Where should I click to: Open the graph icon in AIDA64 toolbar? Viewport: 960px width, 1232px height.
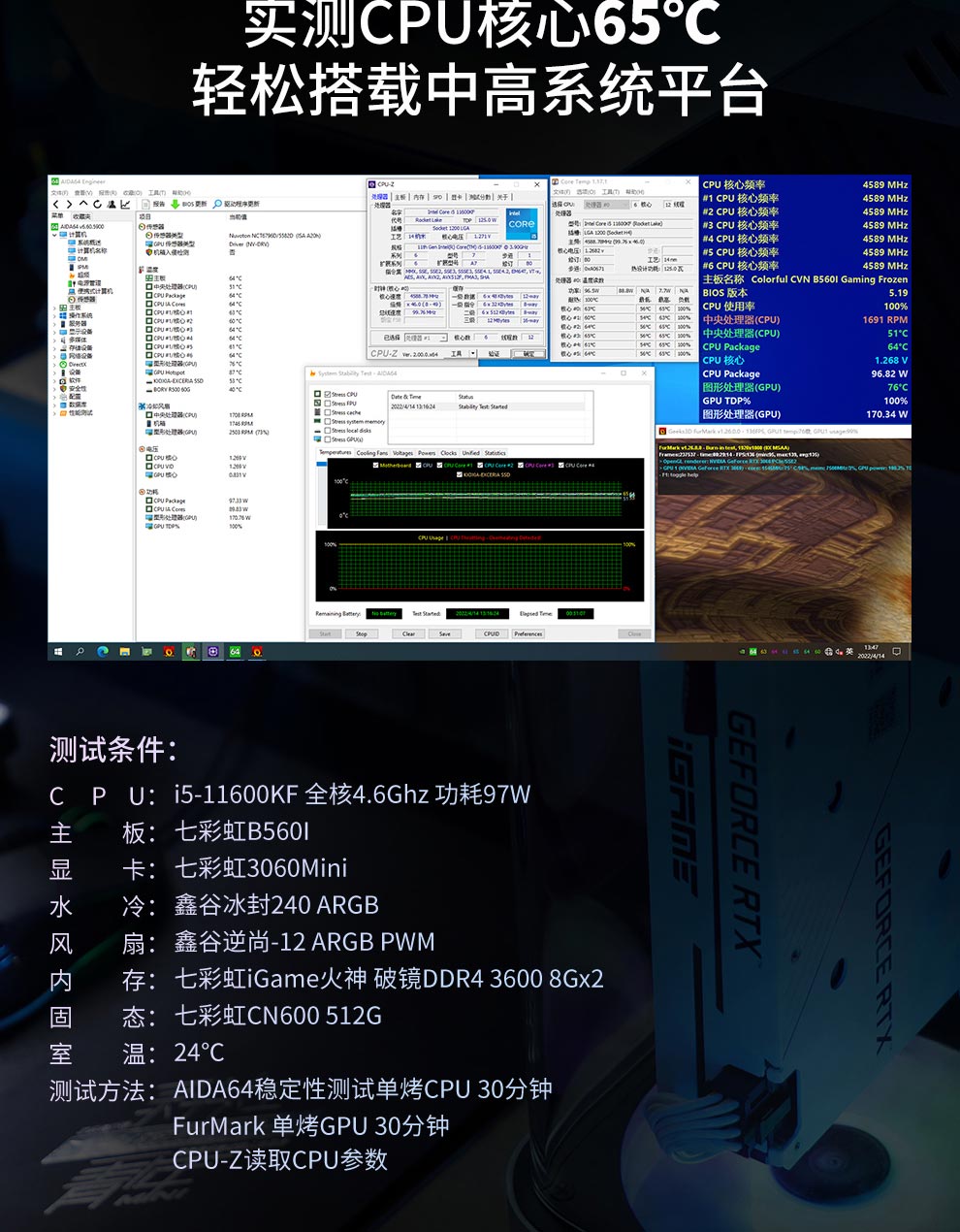125,205
